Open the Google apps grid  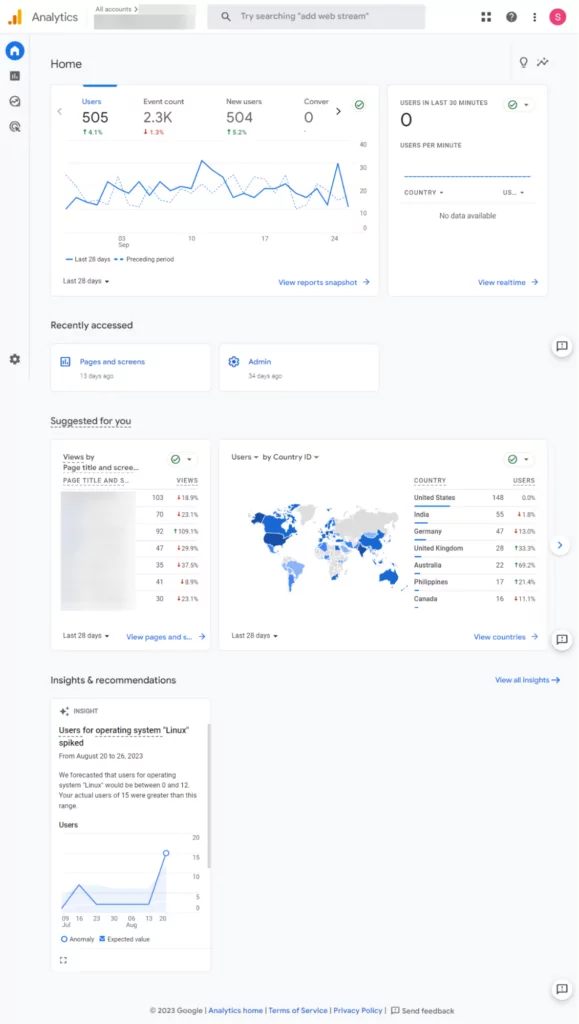pos(486,17)
